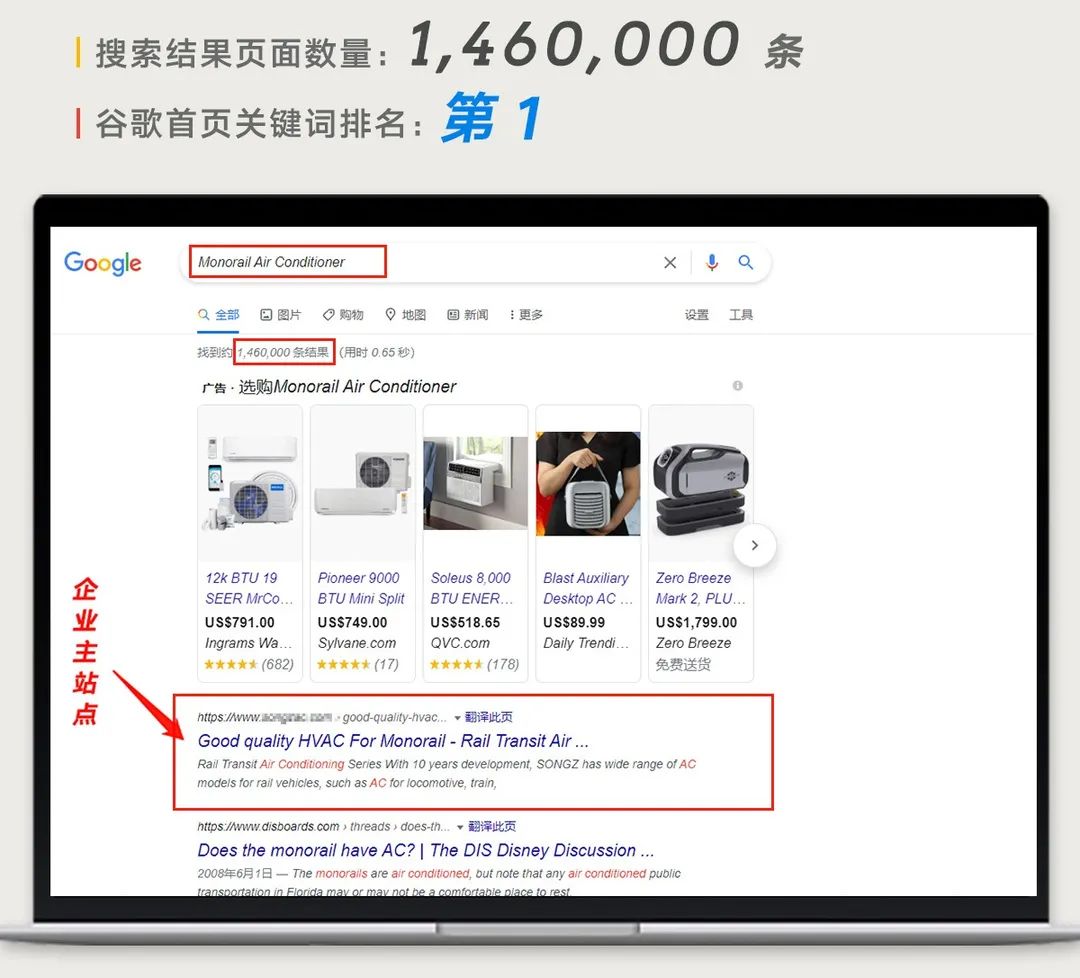The height and width of the screenshot is (978, 1080).
Task: Click the Monorail Air Conditioner search field
Action: coord(420,263)
